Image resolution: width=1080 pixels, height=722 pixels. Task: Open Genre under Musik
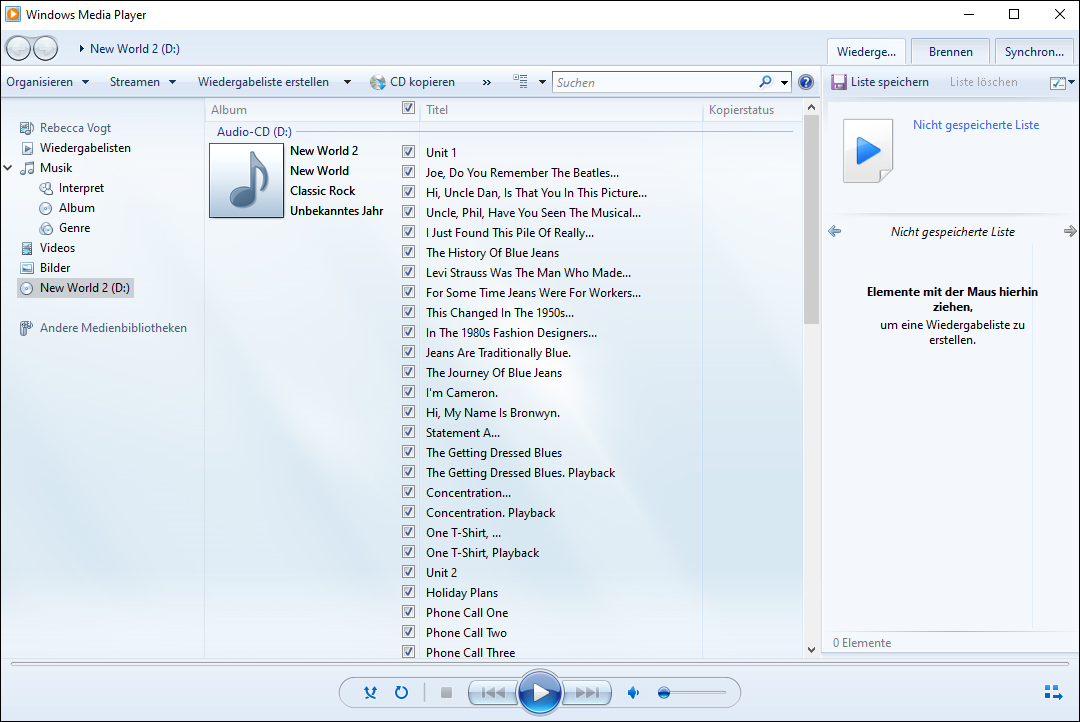click(74, 228)
